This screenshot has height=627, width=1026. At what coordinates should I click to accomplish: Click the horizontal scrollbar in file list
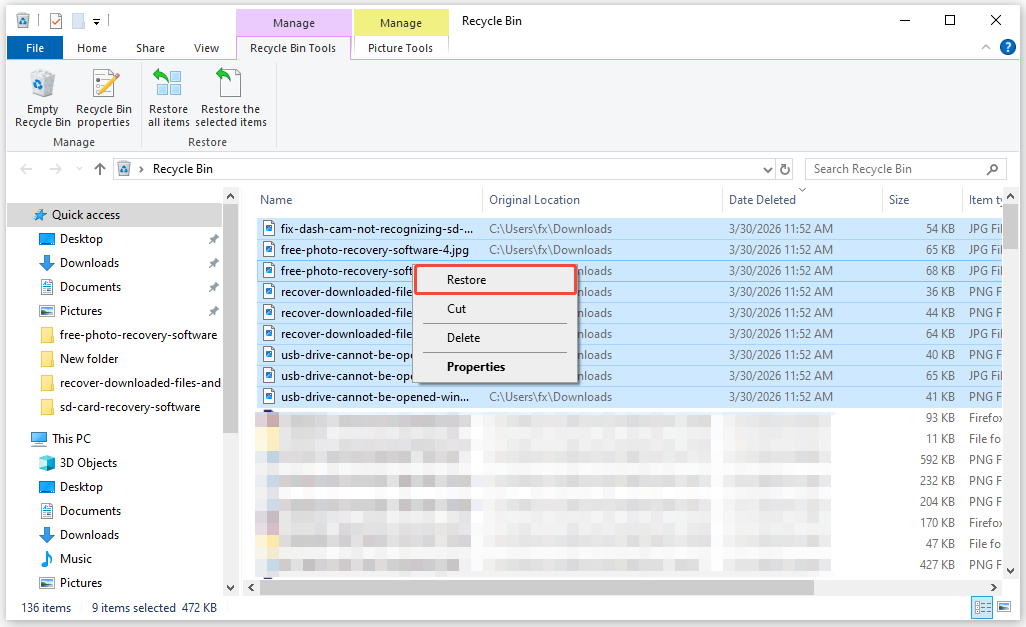click(x=537, y=587)
